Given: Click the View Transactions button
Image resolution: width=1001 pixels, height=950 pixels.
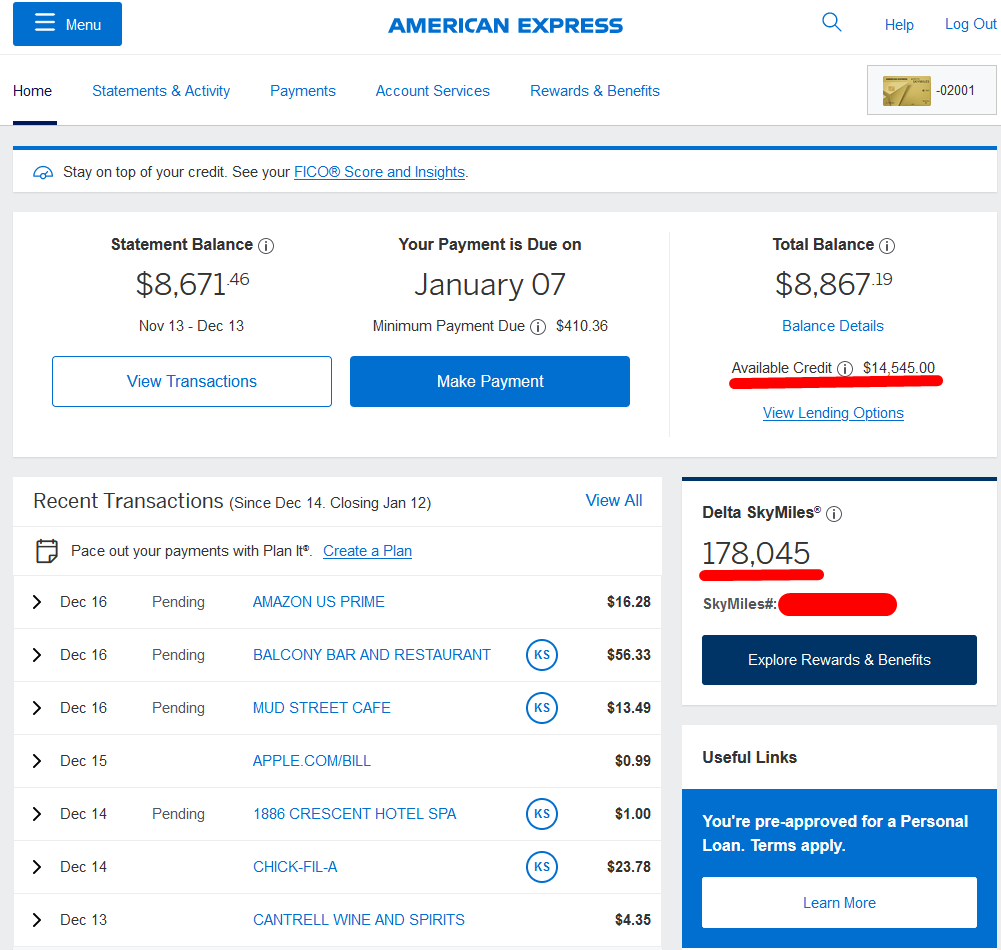Looking at the screenshot, I should tap(192, 381).
